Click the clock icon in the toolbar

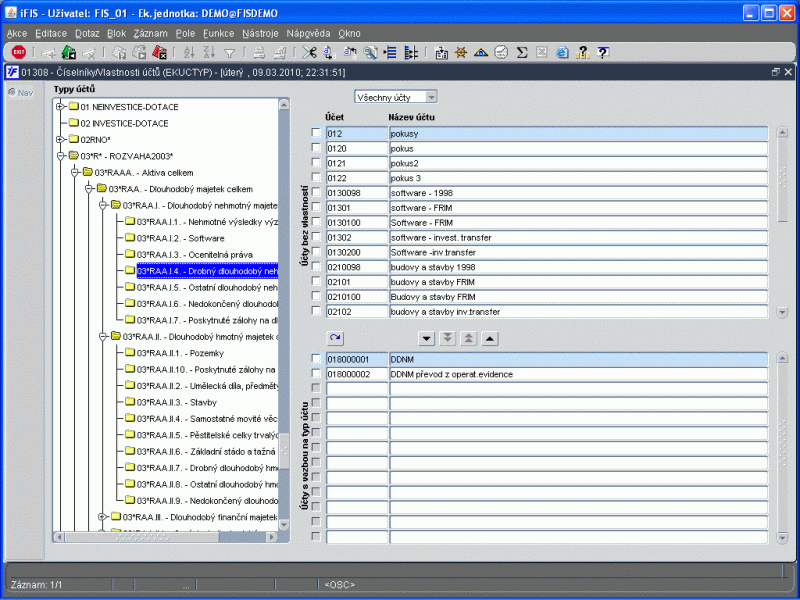click(501, 52)
